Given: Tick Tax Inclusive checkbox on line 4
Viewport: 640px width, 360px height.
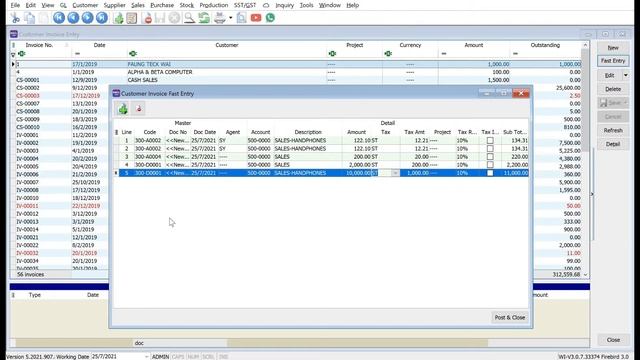Looking at the screenshot, I should click(490, 165).
